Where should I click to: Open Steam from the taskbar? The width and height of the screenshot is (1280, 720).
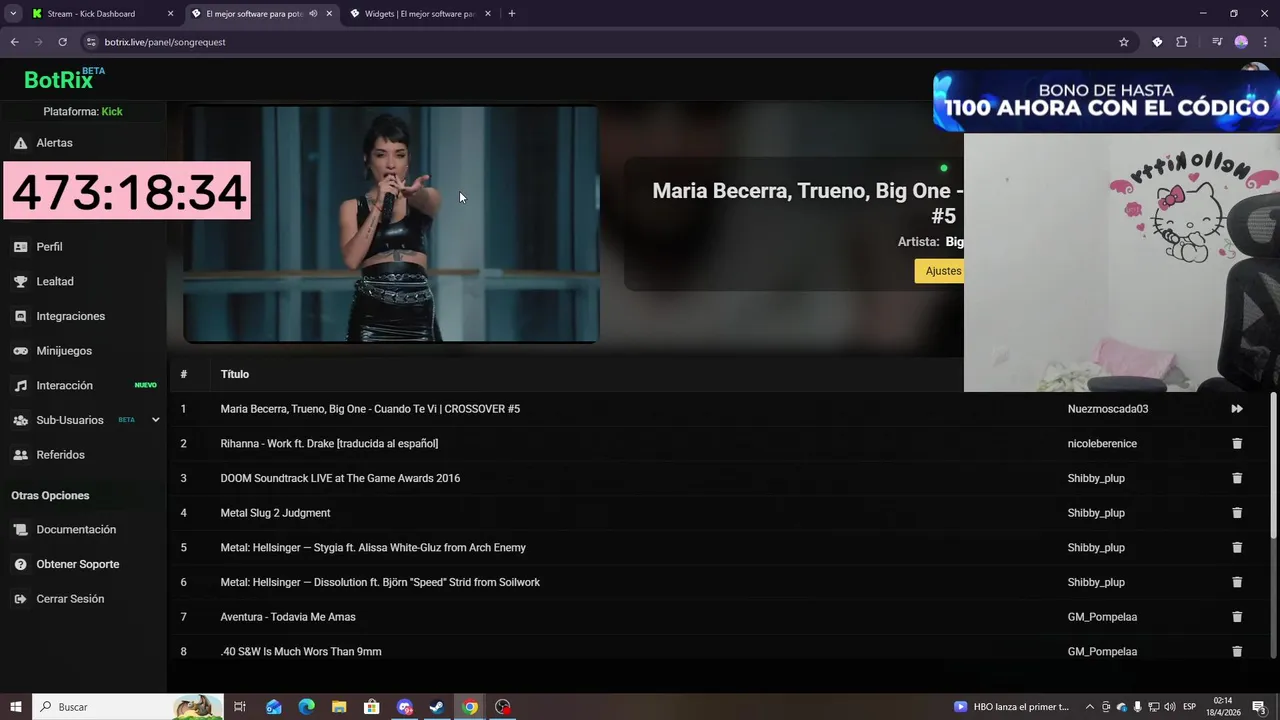pyautogui.click(x=437, y=707)
